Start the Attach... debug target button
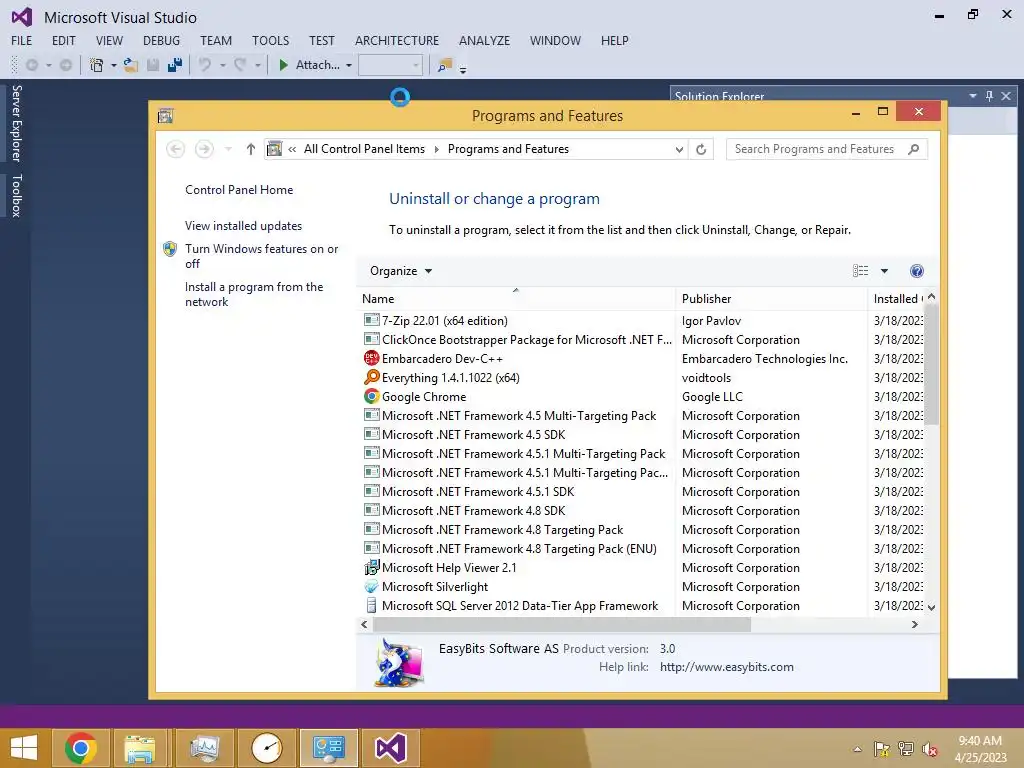Image resolution: width=1024 pixels, height=768 pixels. [309, 65]
